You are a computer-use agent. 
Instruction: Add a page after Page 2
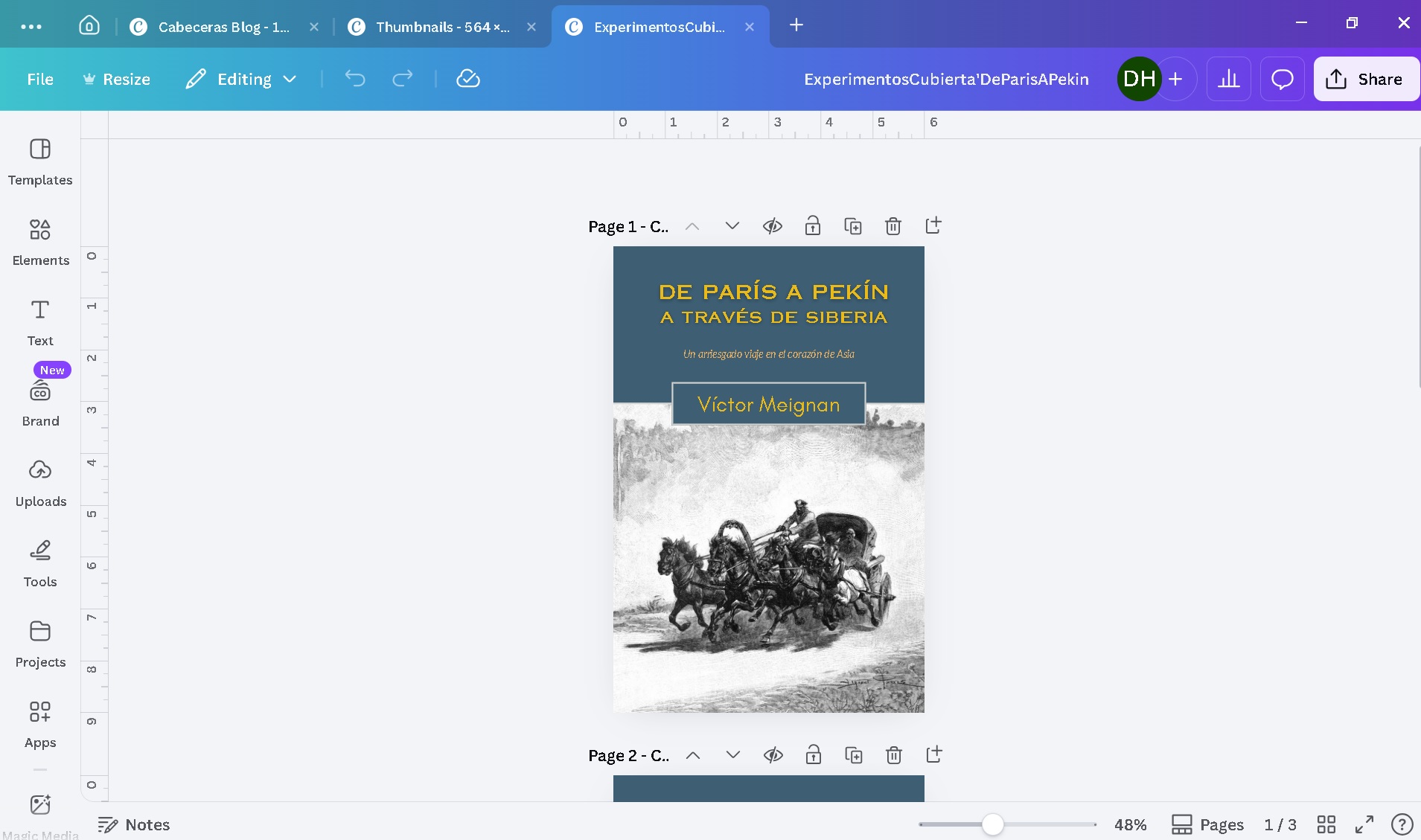click(x=934, y=754)
